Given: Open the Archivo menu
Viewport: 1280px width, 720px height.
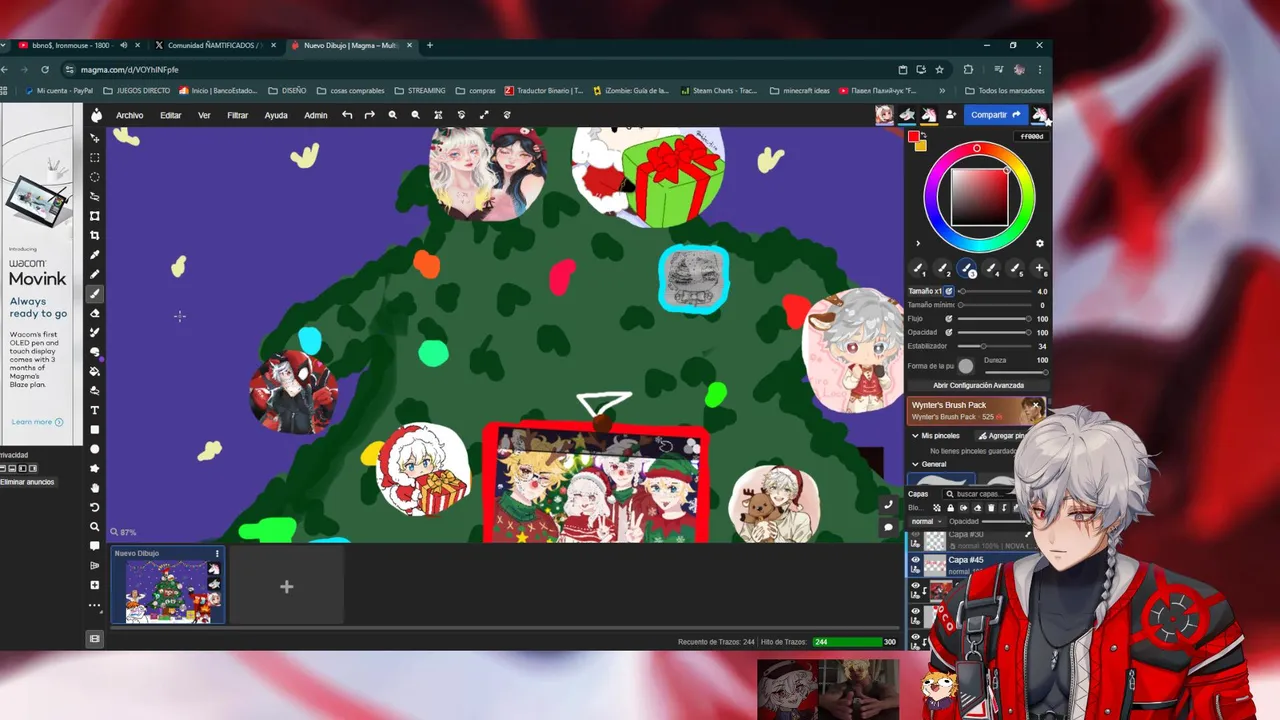Looking at the screenshot, I should [x=129, y=115].
